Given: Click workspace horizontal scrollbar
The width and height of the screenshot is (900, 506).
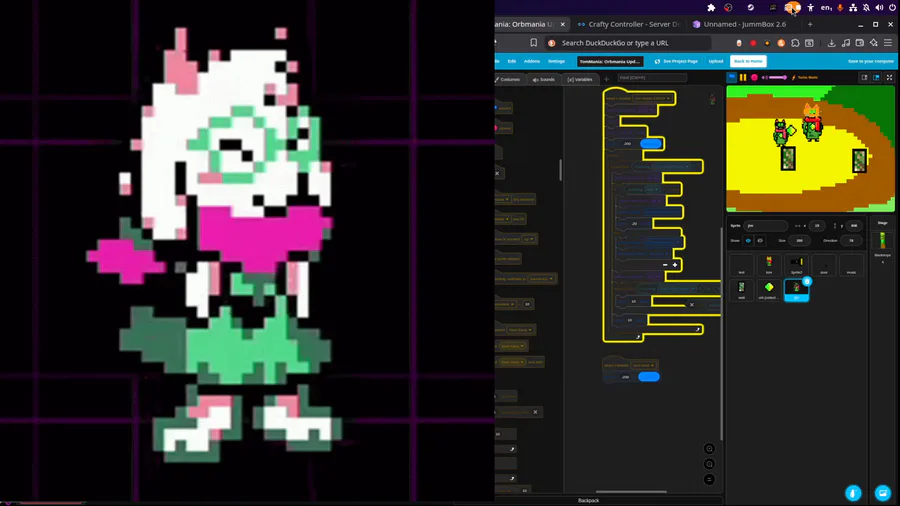Looking at the screenshot, I should pyautogui.click(x=631, y=491).
